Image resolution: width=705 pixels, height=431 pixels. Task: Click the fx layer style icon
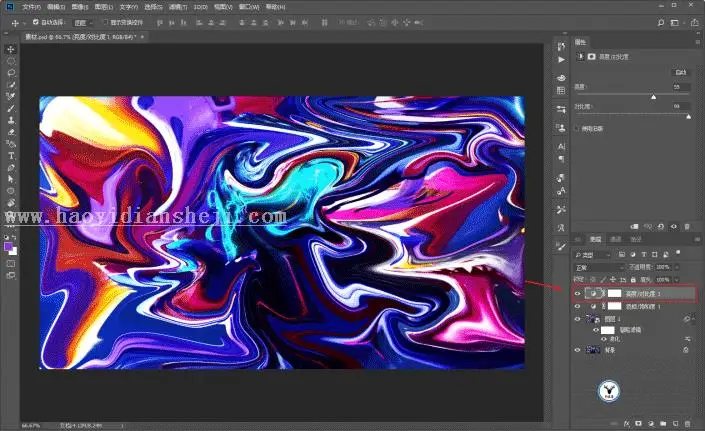627,423
